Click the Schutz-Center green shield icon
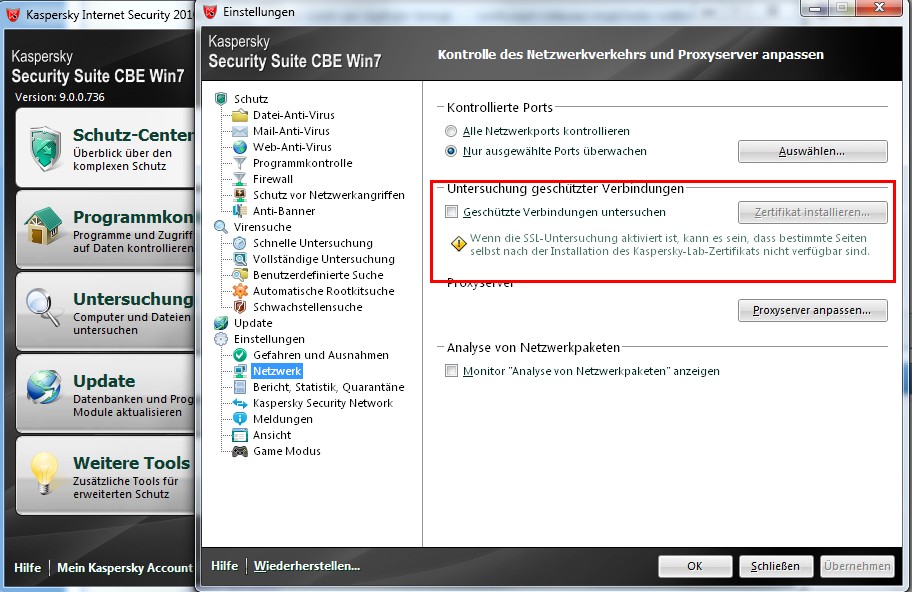The width and height of the screenshot is (912, 592). (x=45, y=148)
